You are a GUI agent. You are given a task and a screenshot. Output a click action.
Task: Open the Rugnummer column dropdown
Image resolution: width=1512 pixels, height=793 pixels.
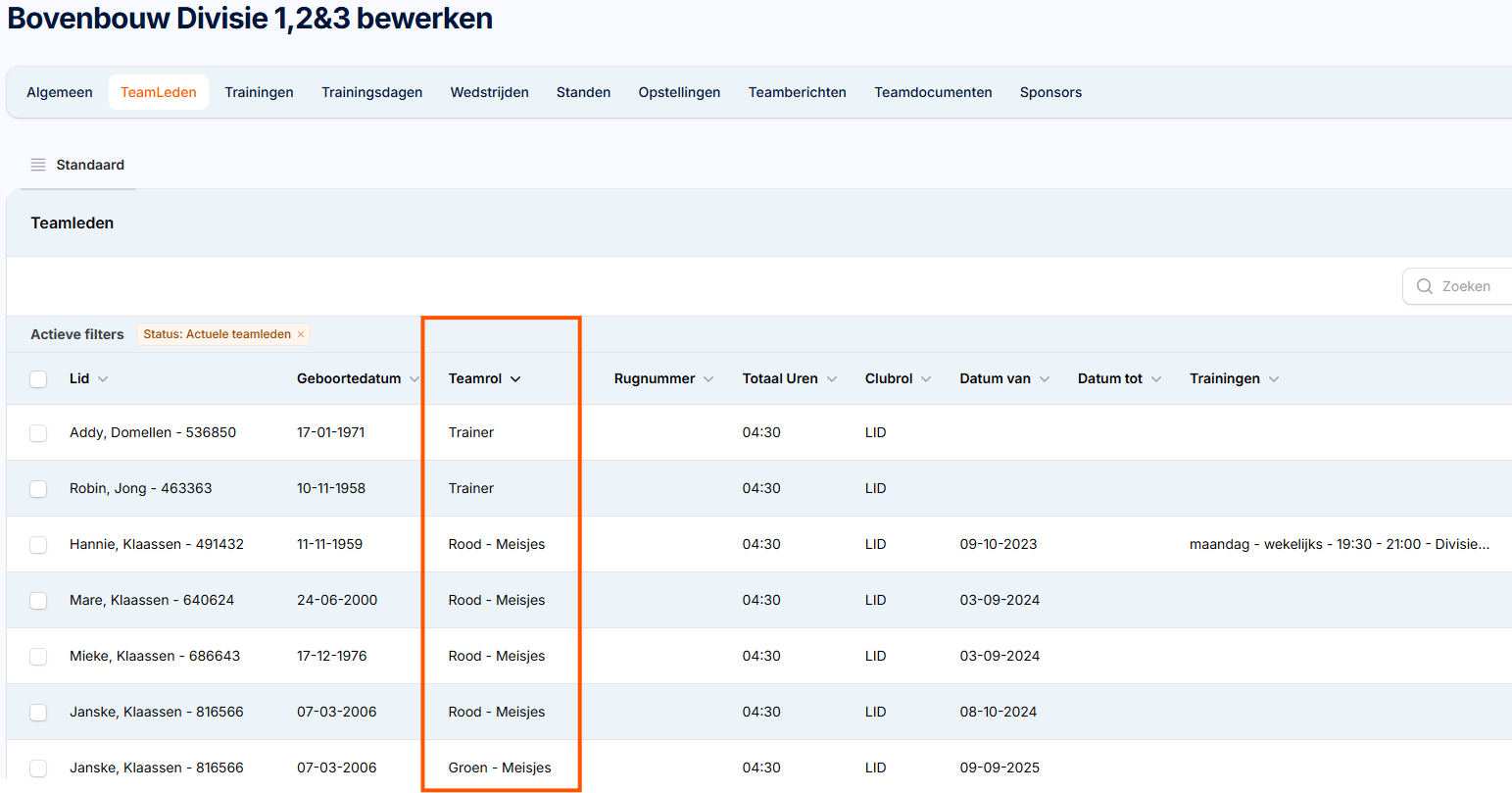(708, 379)
